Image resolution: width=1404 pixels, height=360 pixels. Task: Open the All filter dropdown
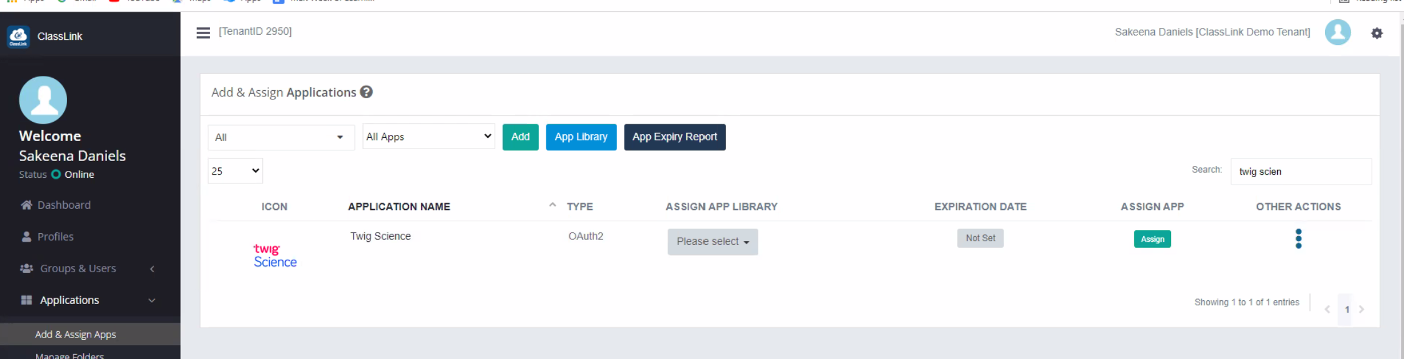(281, 137)
